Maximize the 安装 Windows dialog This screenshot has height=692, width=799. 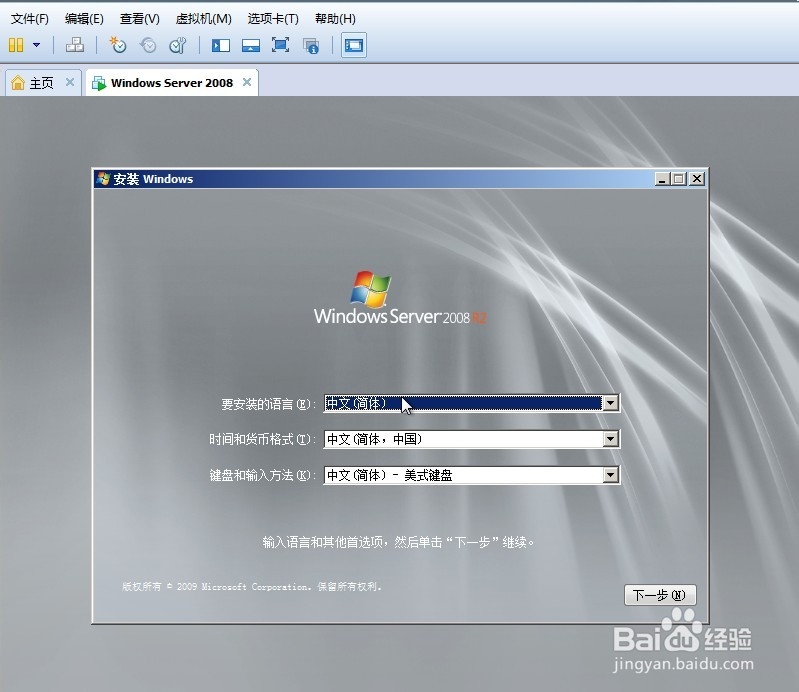[x=679, y=179]
